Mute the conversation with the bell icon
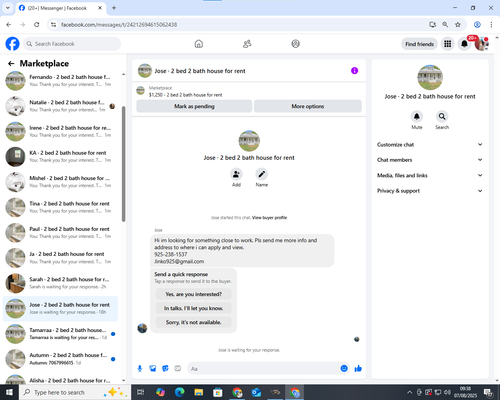This screenshot has height=400, width=500. pyautogui.click(x=417, y=116)
